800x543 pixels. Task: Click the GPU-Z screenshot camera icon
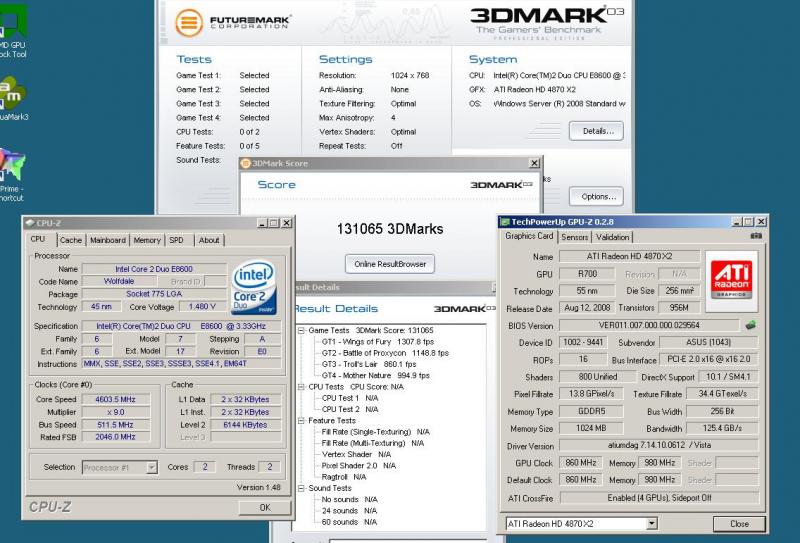(756, 236)
